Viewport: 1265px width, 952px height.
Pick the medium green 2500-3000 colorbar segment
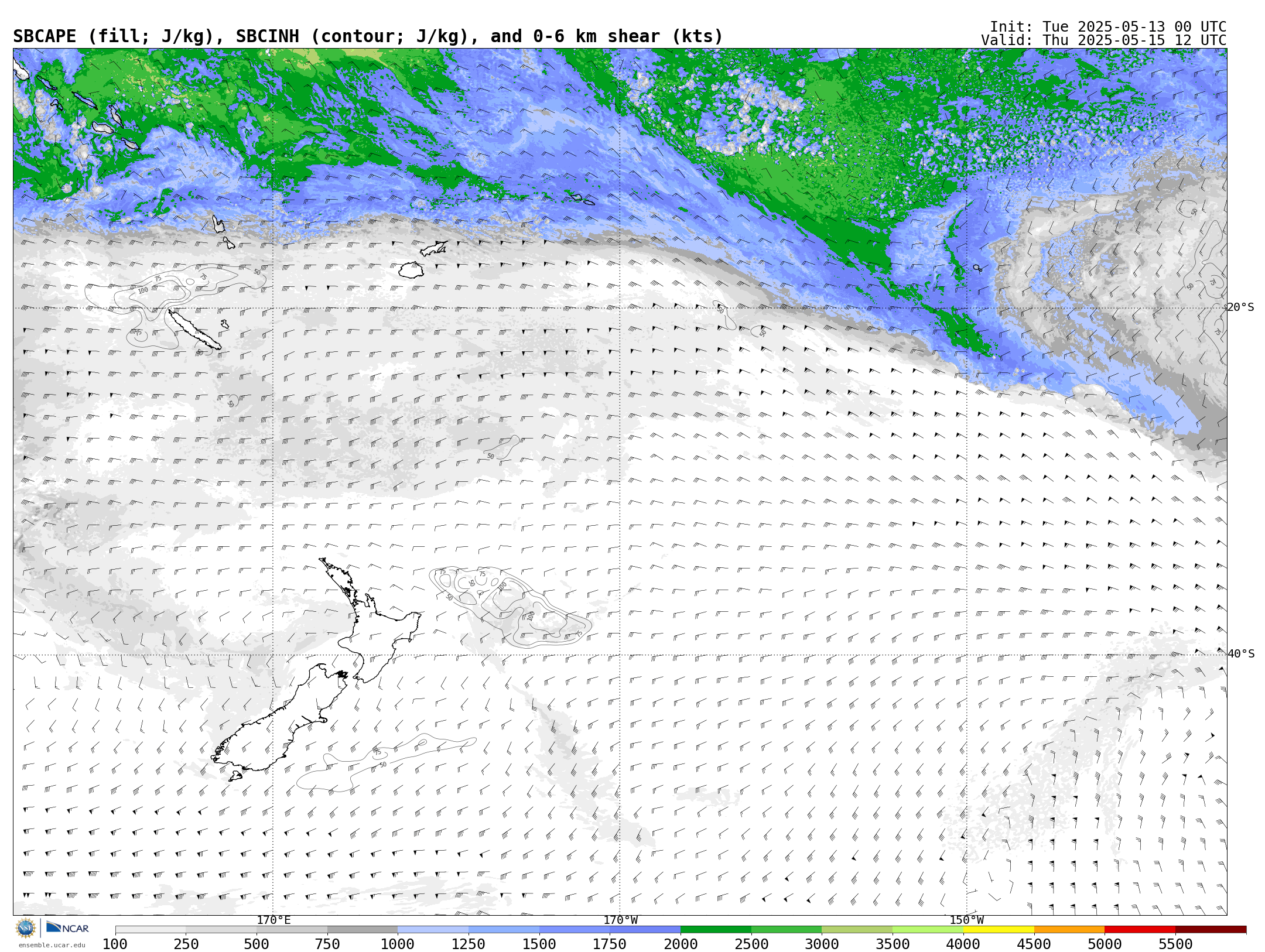[x=787, y=929]
